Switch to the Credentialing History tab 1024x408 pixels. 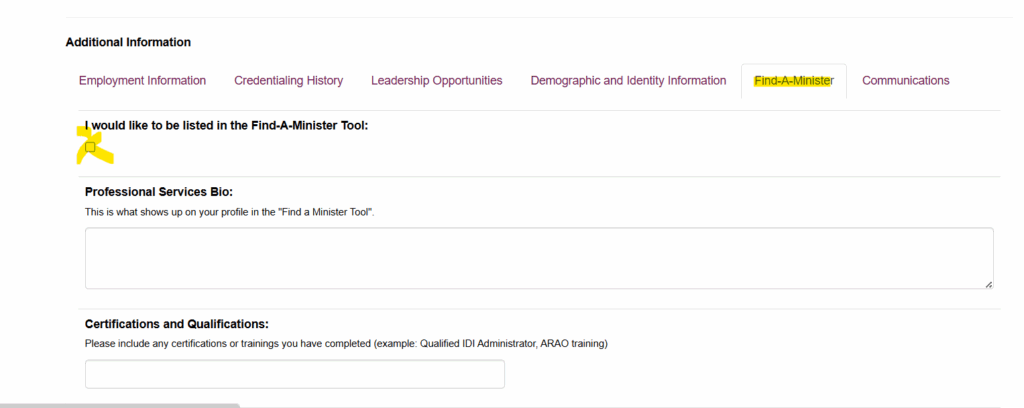click(x=288, y=81)
